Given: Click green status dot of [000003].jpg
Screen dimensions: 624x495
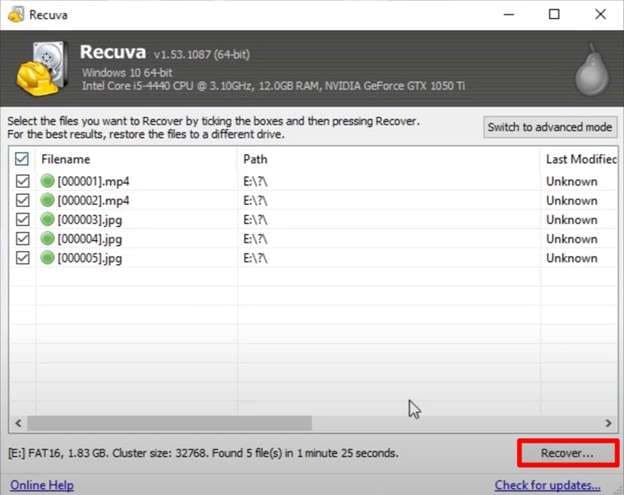Looking at the screenshot, I should coord(47,219).
